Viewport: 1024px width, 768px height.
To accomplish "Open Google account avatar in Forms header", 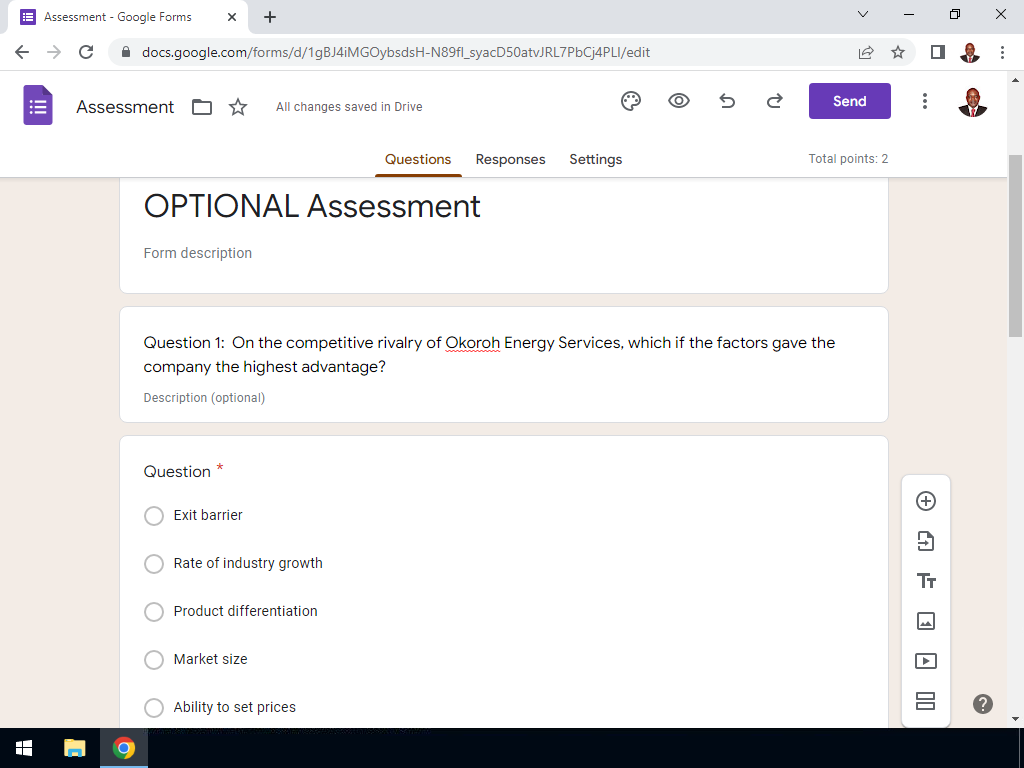I will [x=972, y=102].
